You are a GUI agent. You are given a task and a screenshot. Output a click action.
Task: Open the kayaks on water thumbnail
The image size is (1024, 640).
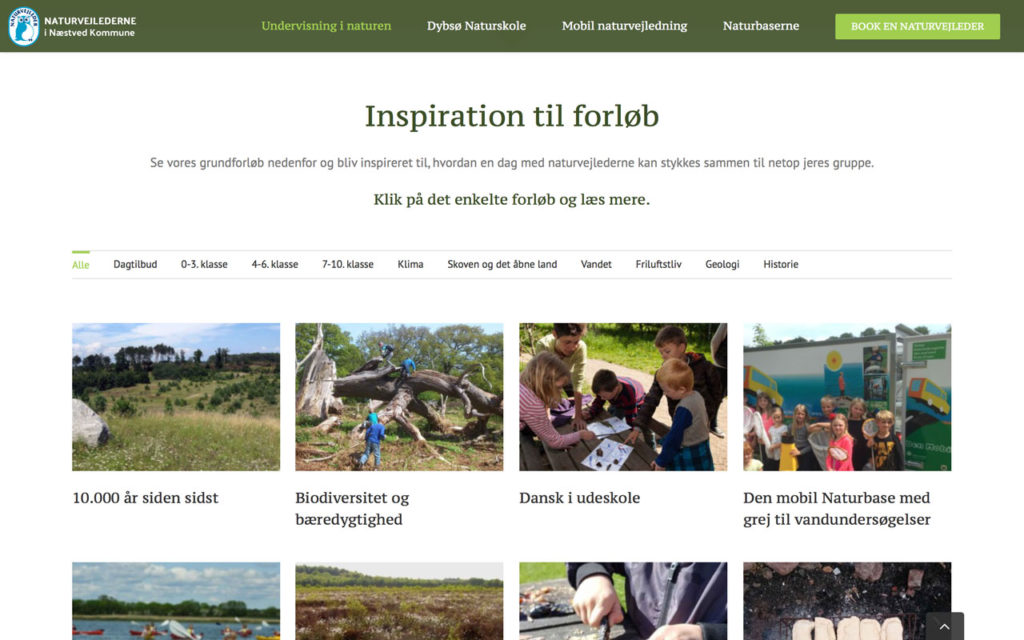176,601
